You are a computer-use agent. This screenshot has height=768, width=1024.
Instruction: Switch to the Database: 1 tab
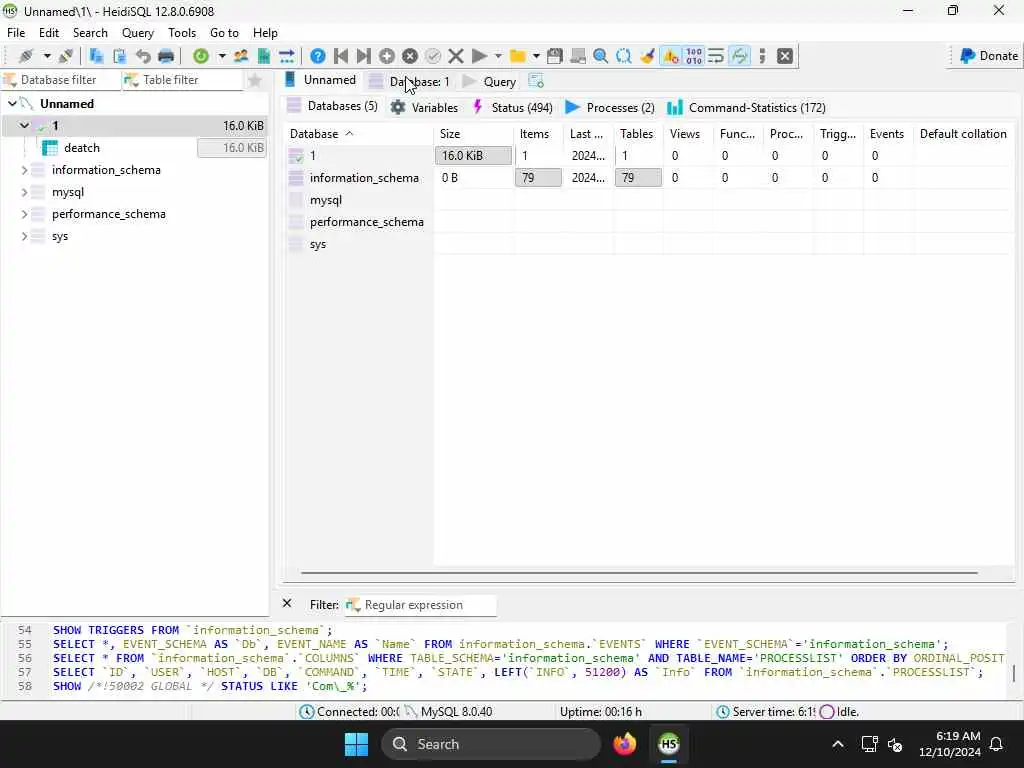pyautogui.click(x=410, y=82)
